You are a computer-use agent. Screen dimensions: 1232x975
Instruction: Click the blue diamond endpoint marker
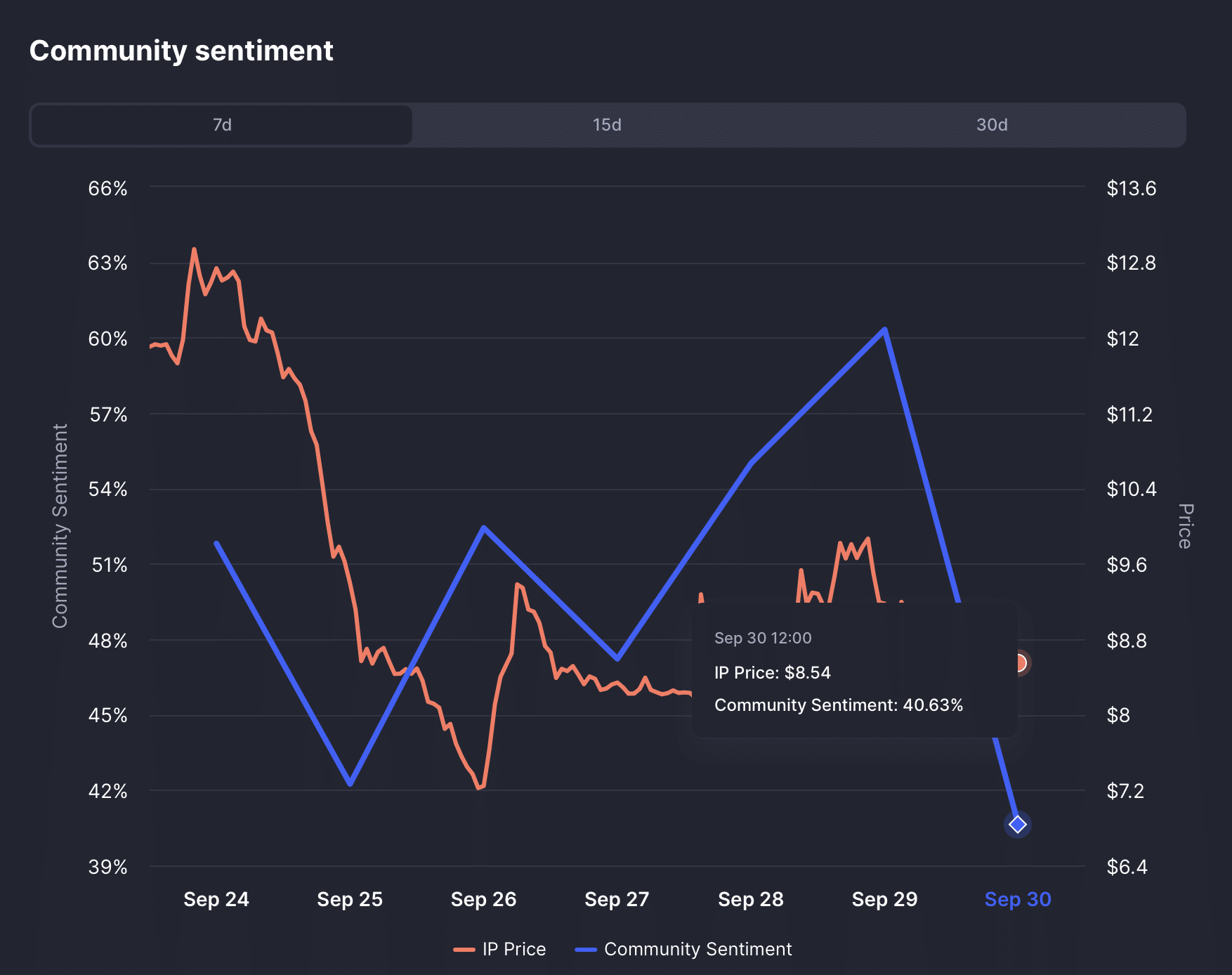click(x=1018, y=825)
